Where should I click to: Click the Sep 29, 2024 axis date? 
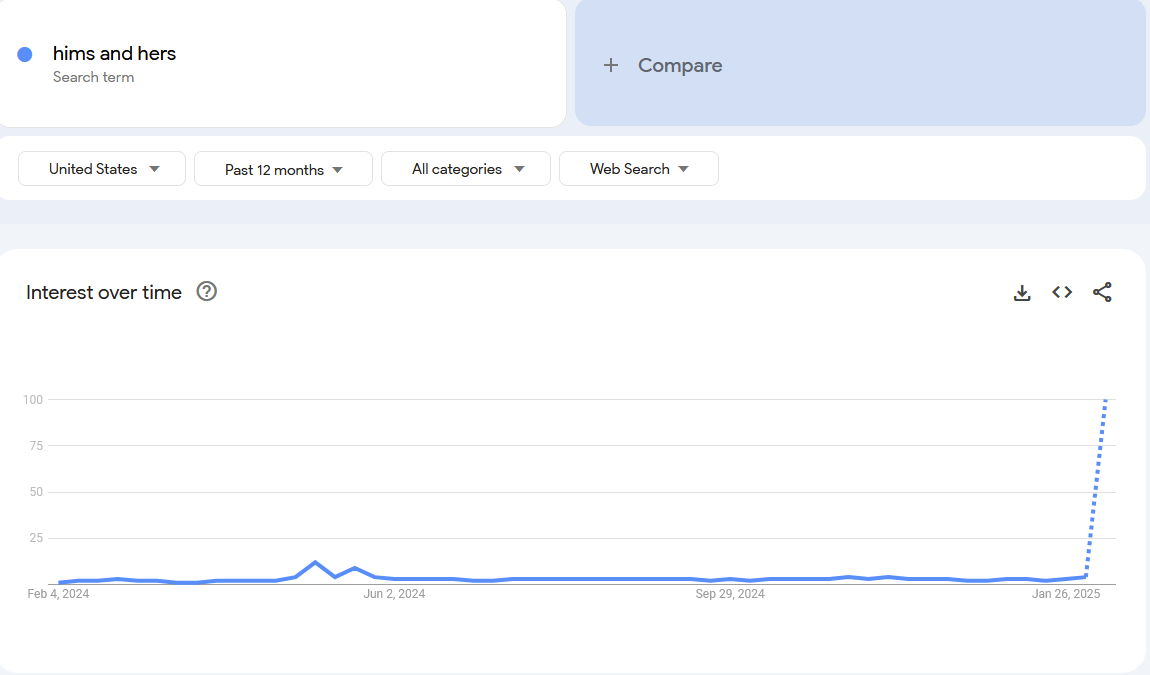(x=730, y=594)
